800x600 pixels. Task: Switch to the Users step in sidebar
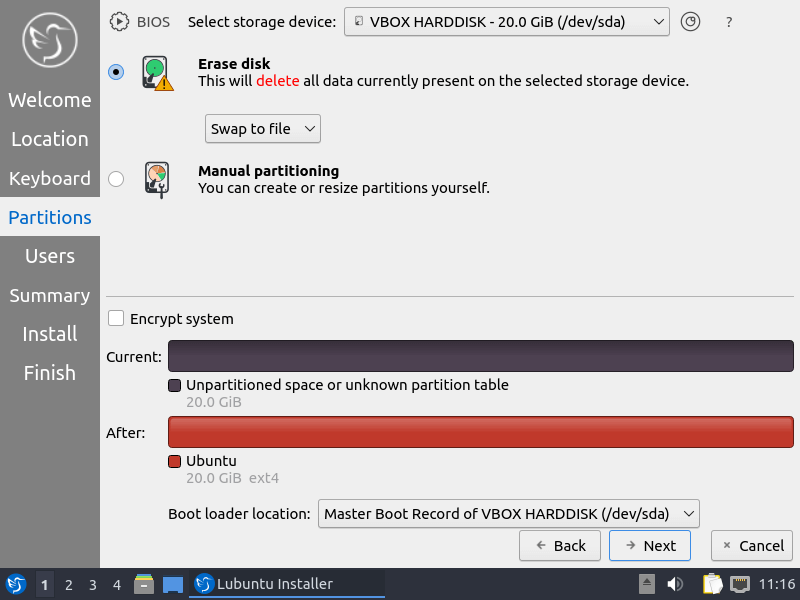(50, 256)
